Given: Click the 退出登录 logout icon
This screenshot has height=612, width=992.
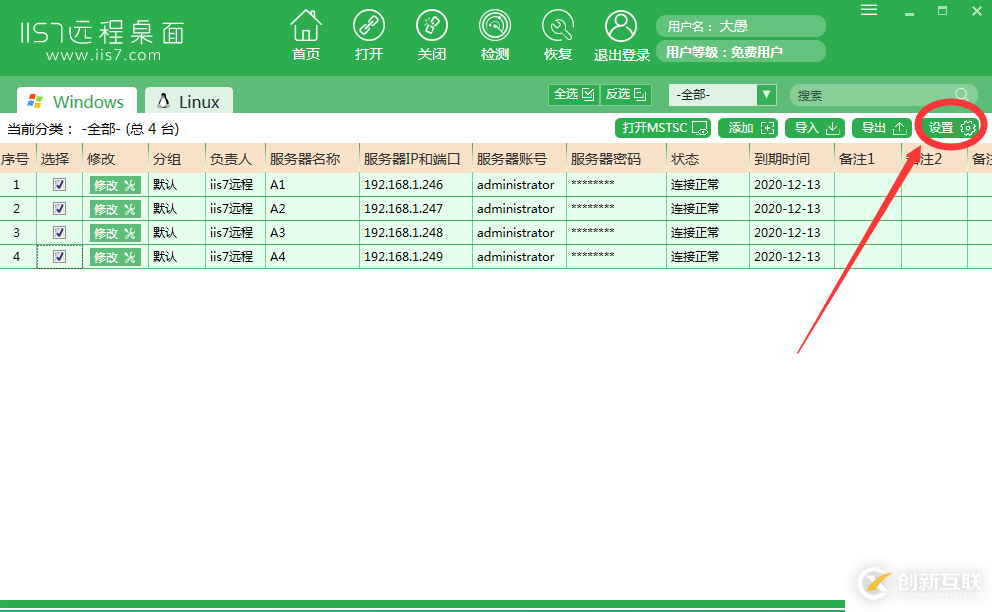Looking at the screenshot, I should click(x=620, y=33).
